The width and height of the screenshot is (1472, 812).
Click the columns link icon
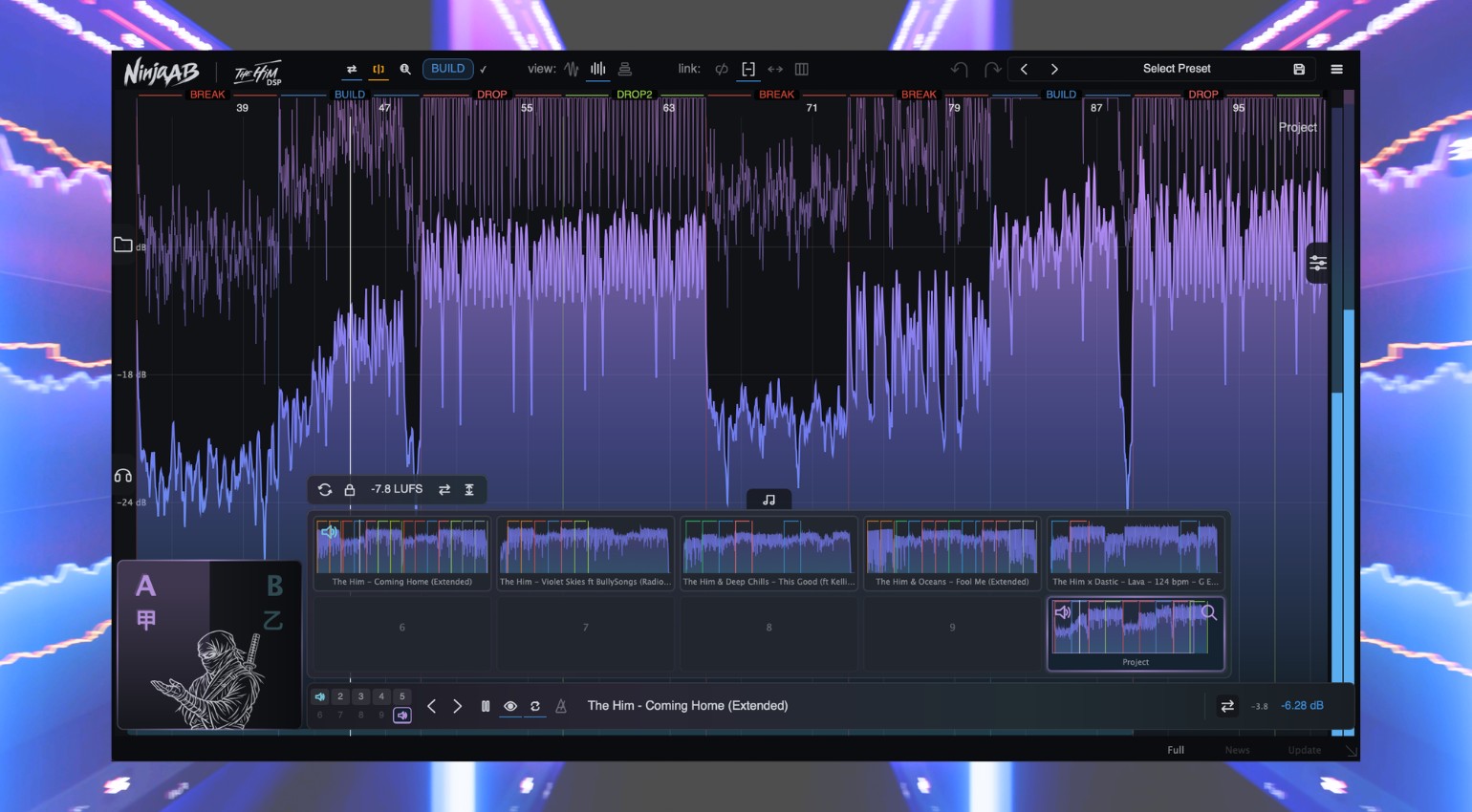802,69
